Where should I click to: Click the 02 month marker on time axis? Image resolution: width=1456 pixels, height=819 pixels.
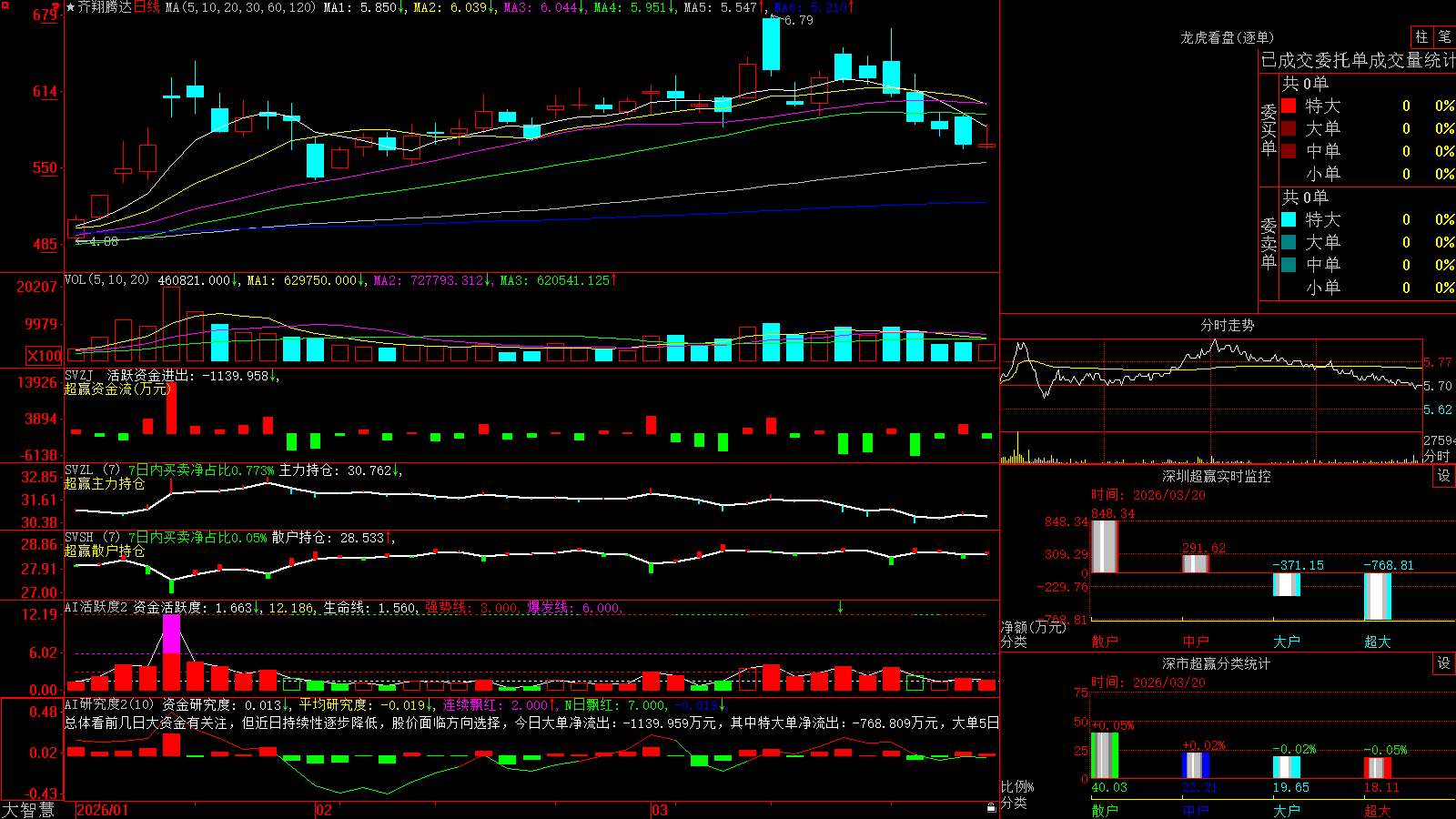click(x=323, y=810)
